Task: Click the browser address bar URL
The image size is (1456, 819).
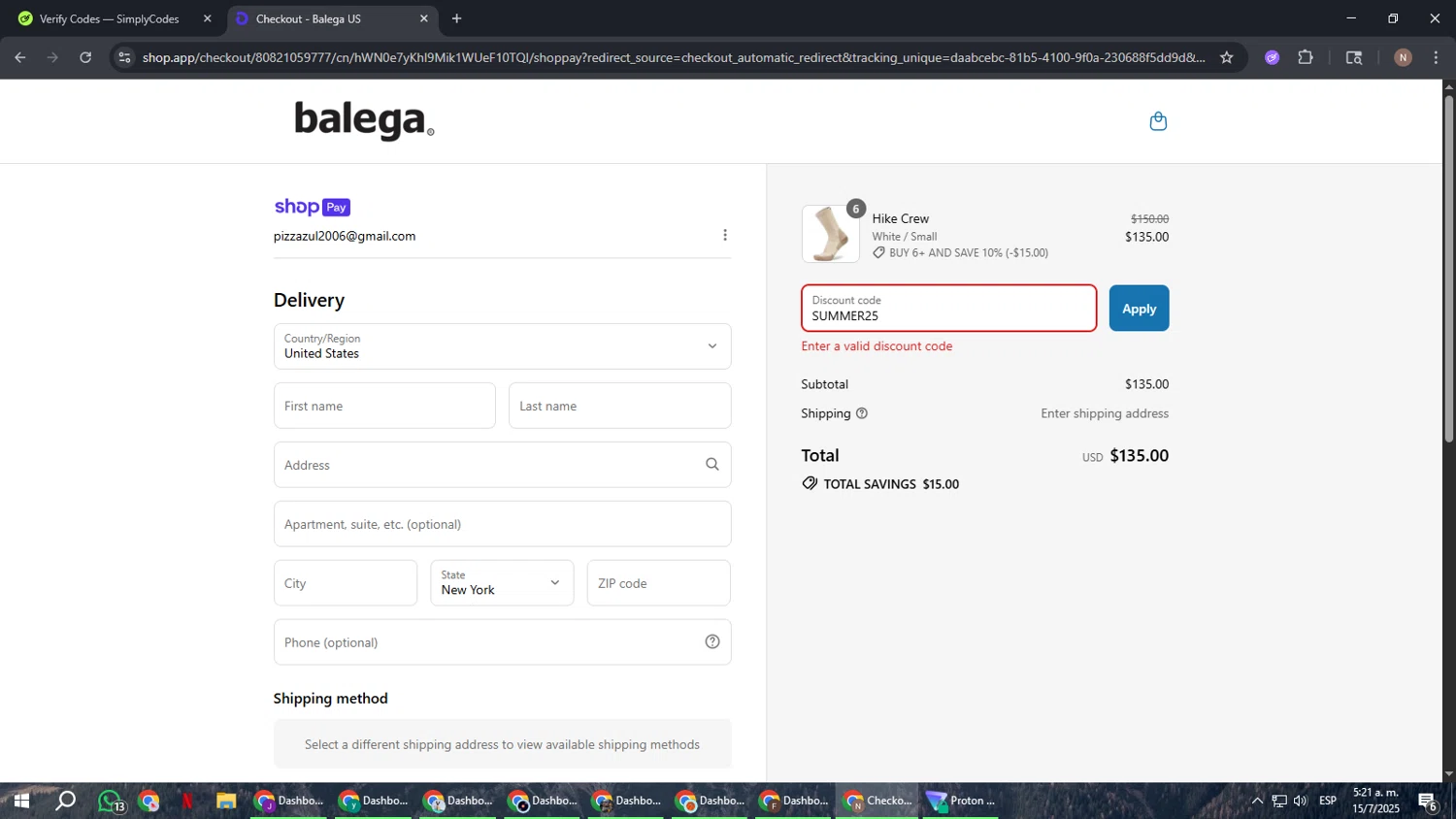Action: 674,57
